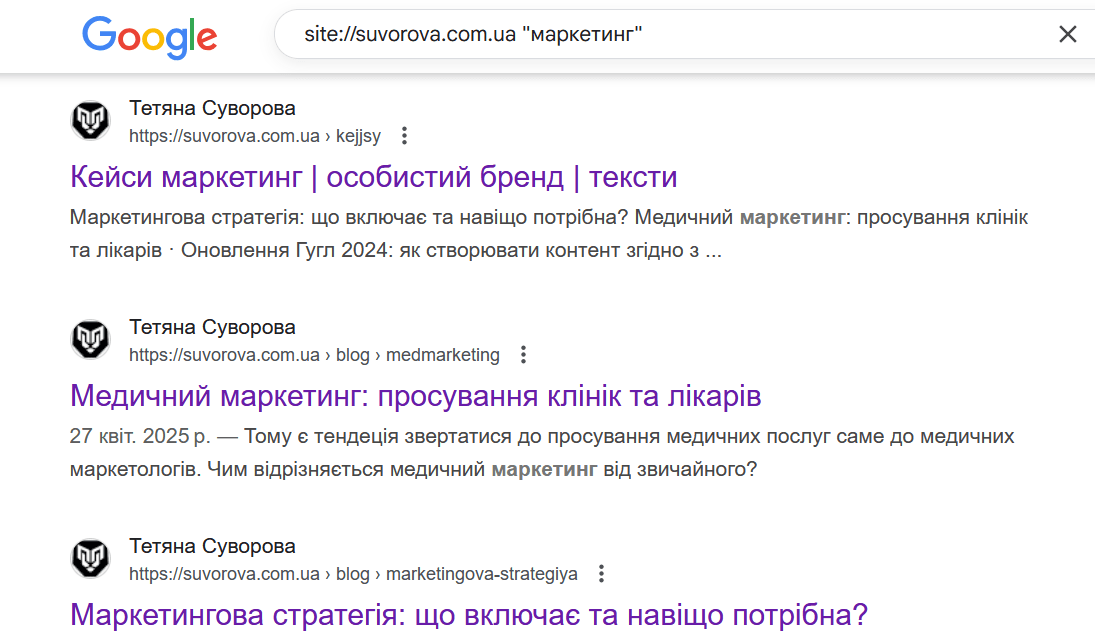The image size is (1095, 633).
Task: Clear the search query with the X
Action: (1067, 35)
